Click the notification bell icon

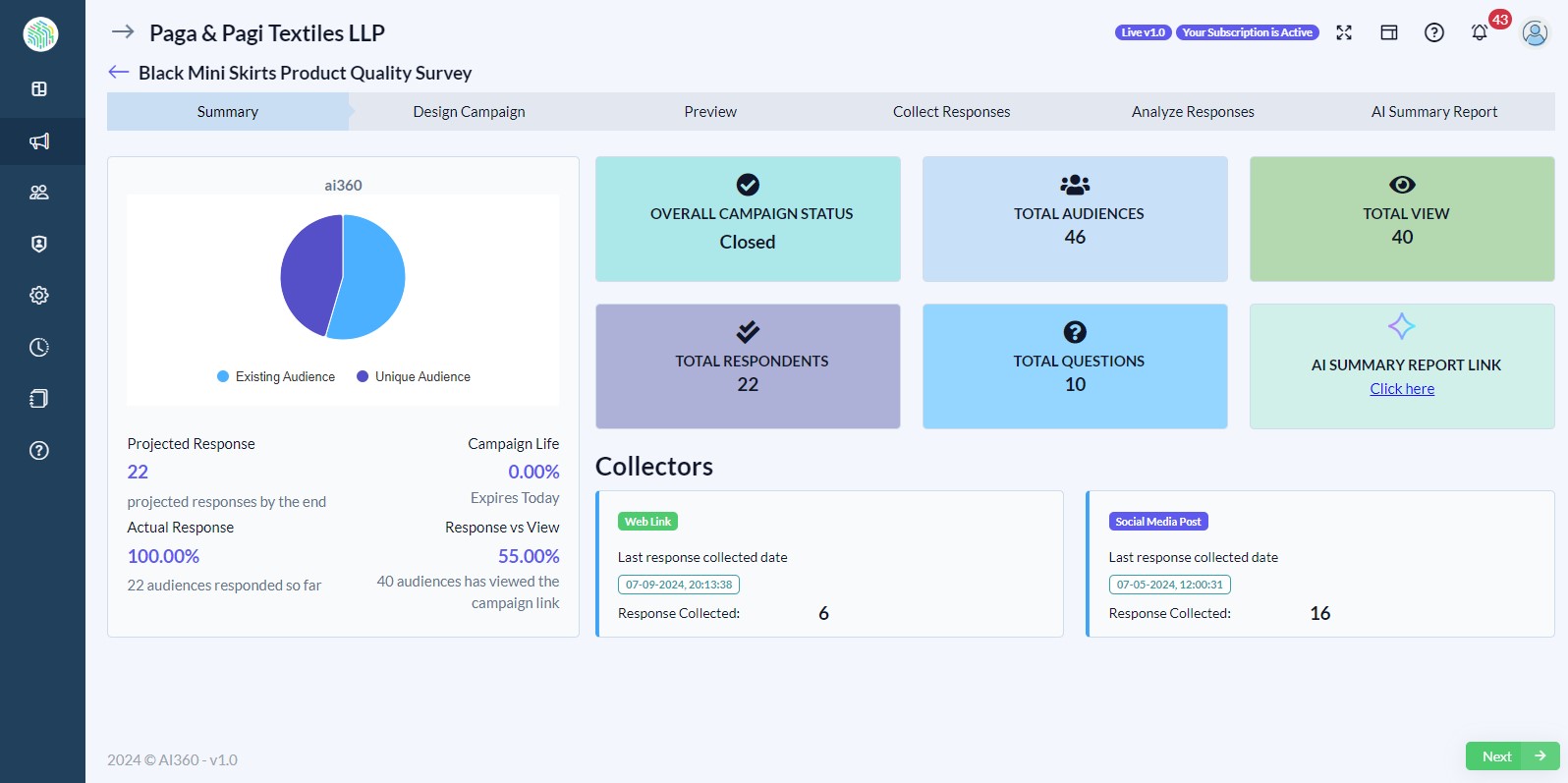[x=1480, y=32]
